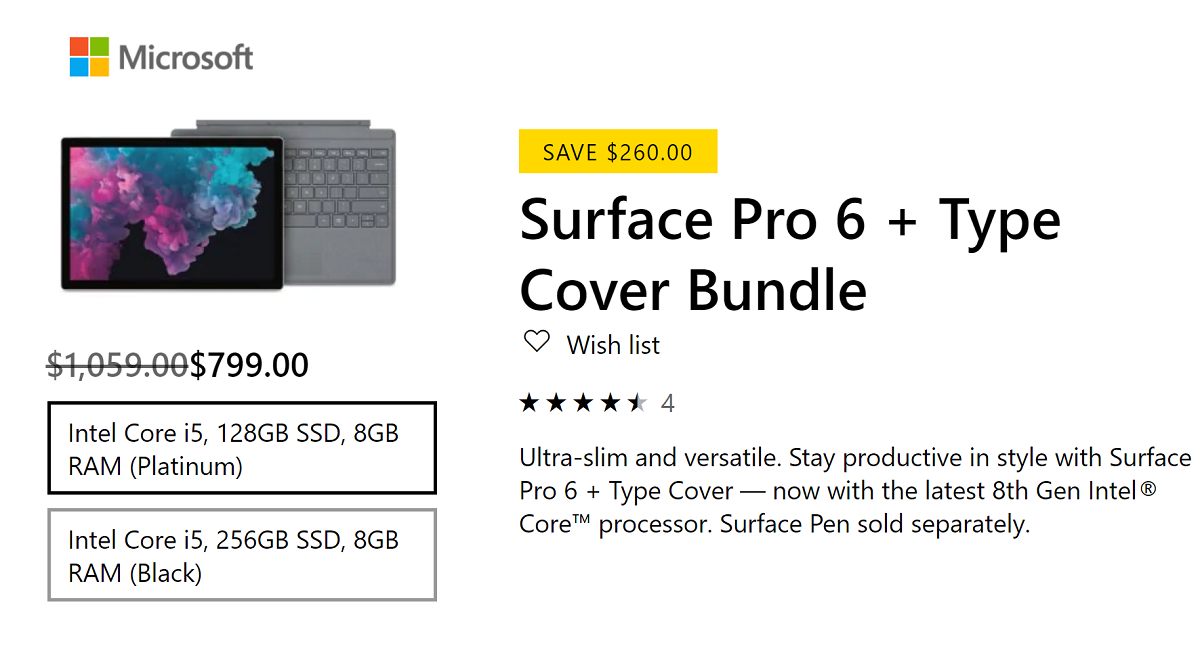The height and width of the screenshot is (657, 1200).
Task: Click the third star in the rating
Action: click(x=584, y=403)
